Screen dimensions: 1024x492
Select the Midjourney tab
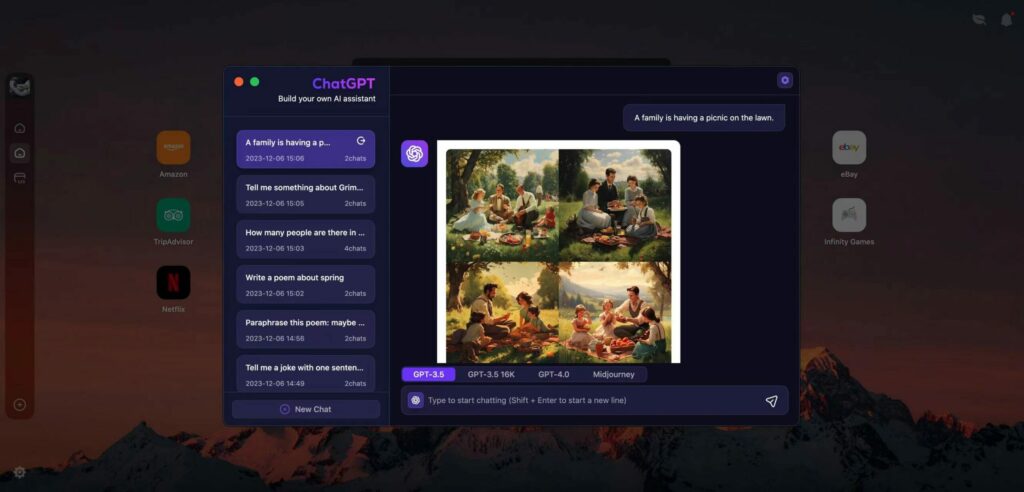(x=613, y=374)
